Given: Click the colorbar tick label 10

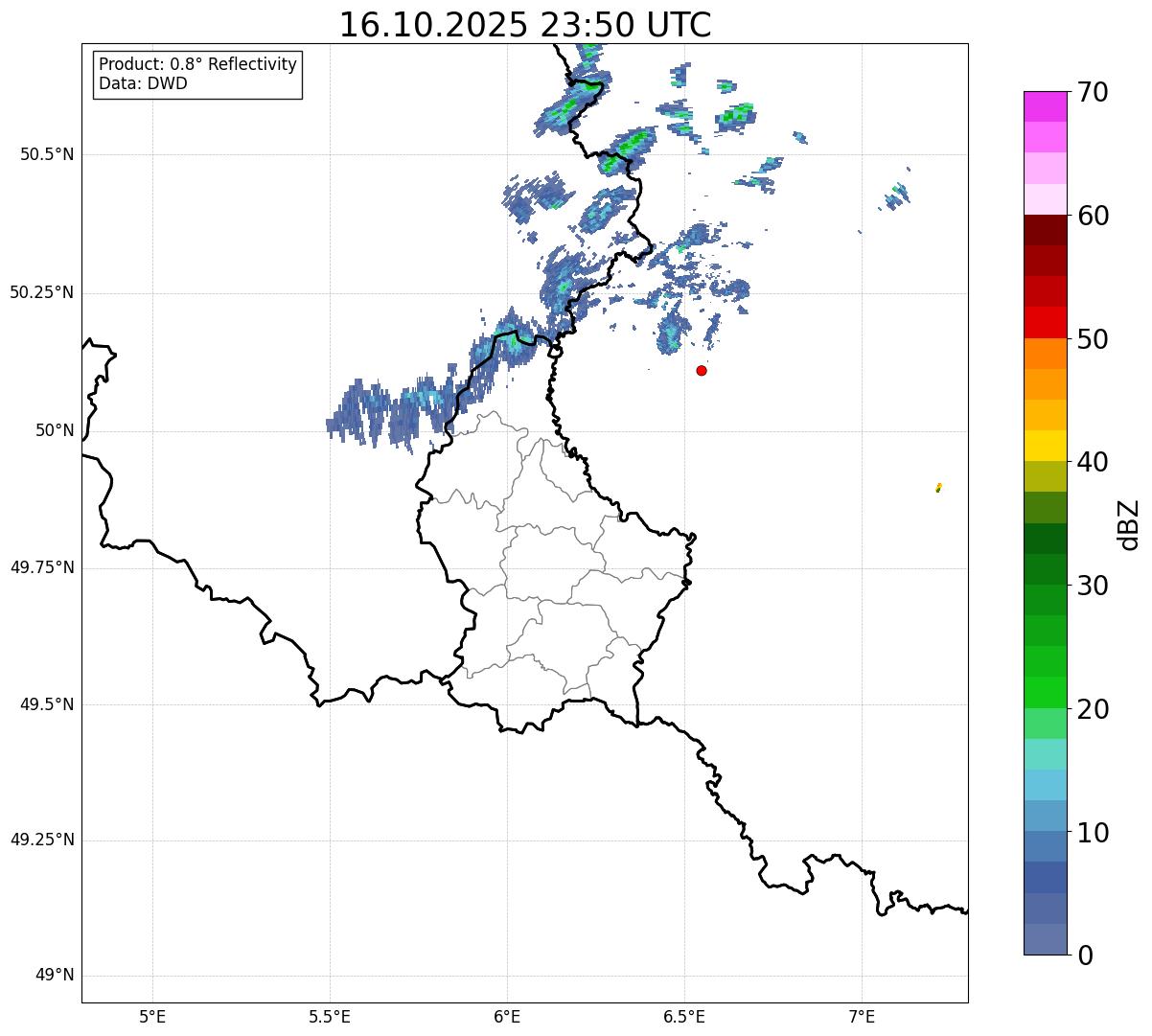Looking at the screenshot, I should (1093, 833).
